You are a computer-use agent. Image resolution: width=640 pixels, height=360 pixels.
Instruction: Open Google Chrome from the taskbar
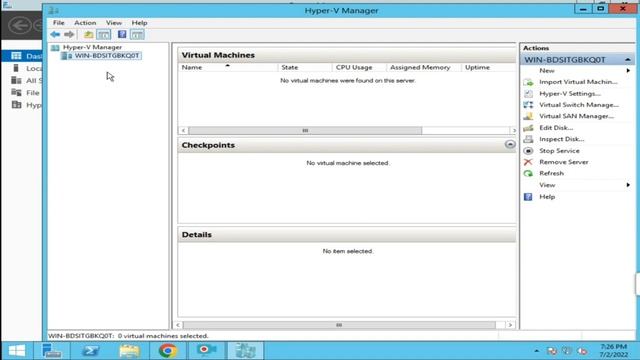click(x=168, y=351)
